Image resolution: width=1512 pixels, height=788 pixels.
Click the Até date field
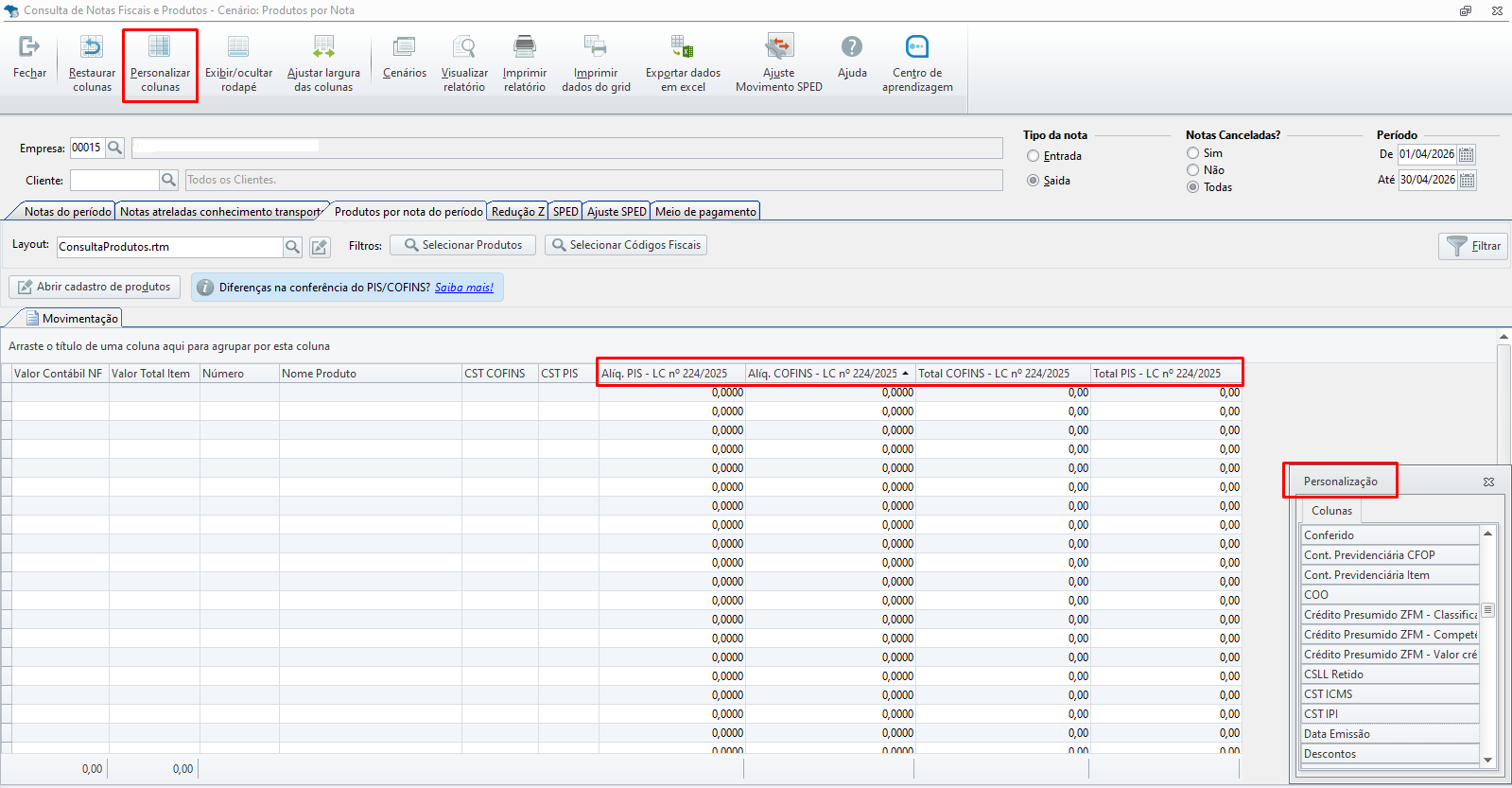click(1428, 180)
